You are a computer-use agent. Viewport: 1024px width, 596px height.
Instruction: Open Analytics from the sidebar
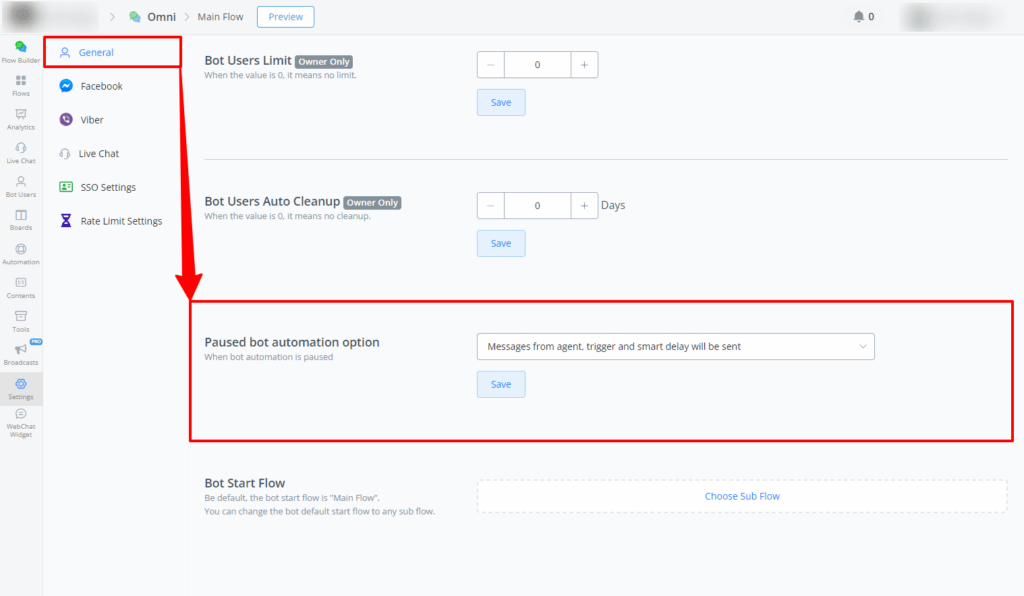coord(21,119)
